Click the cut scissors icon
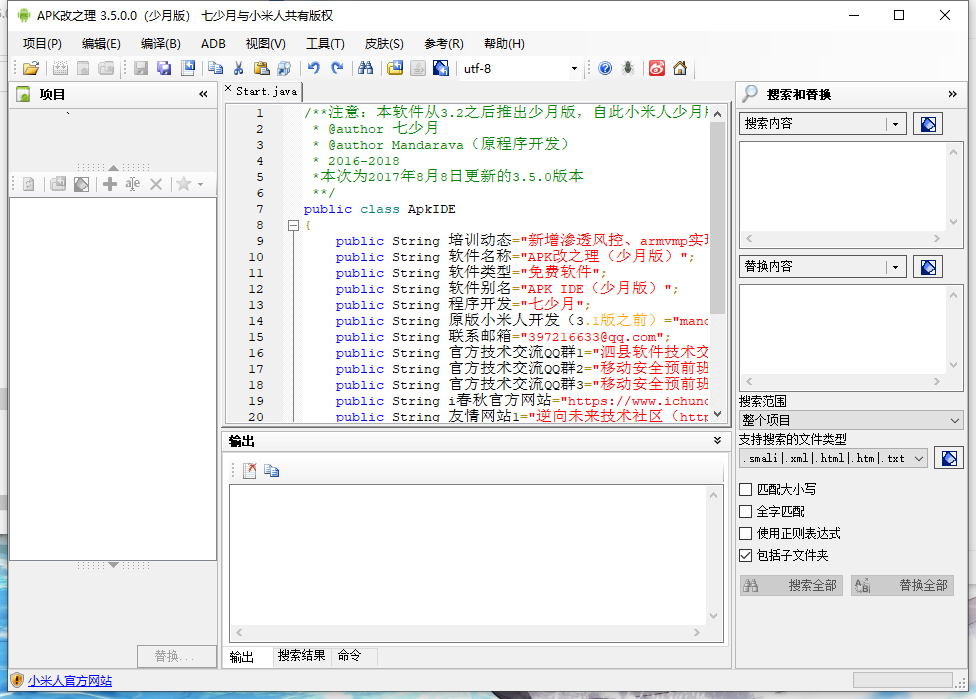The width and height of the screenshot is (976, 699). (238, 68)
